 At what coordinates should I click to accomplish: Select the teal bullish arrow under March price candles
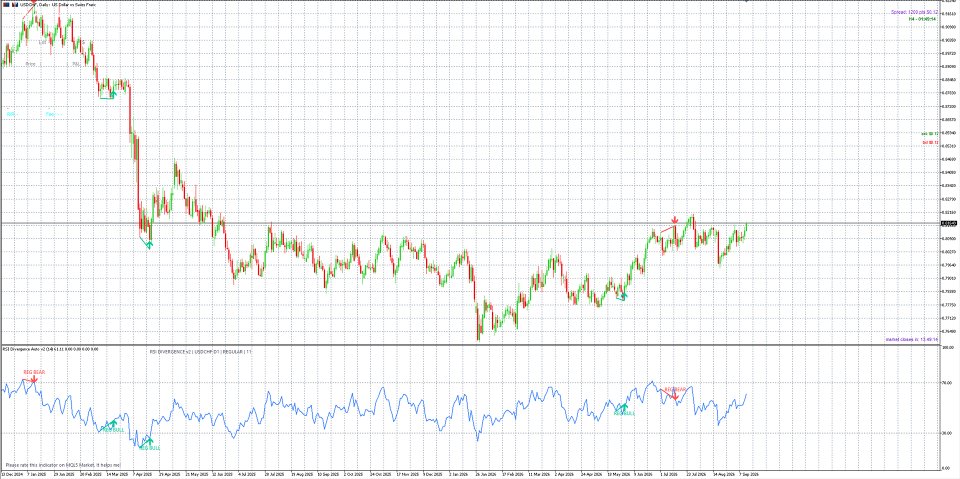tap(112, 94)
